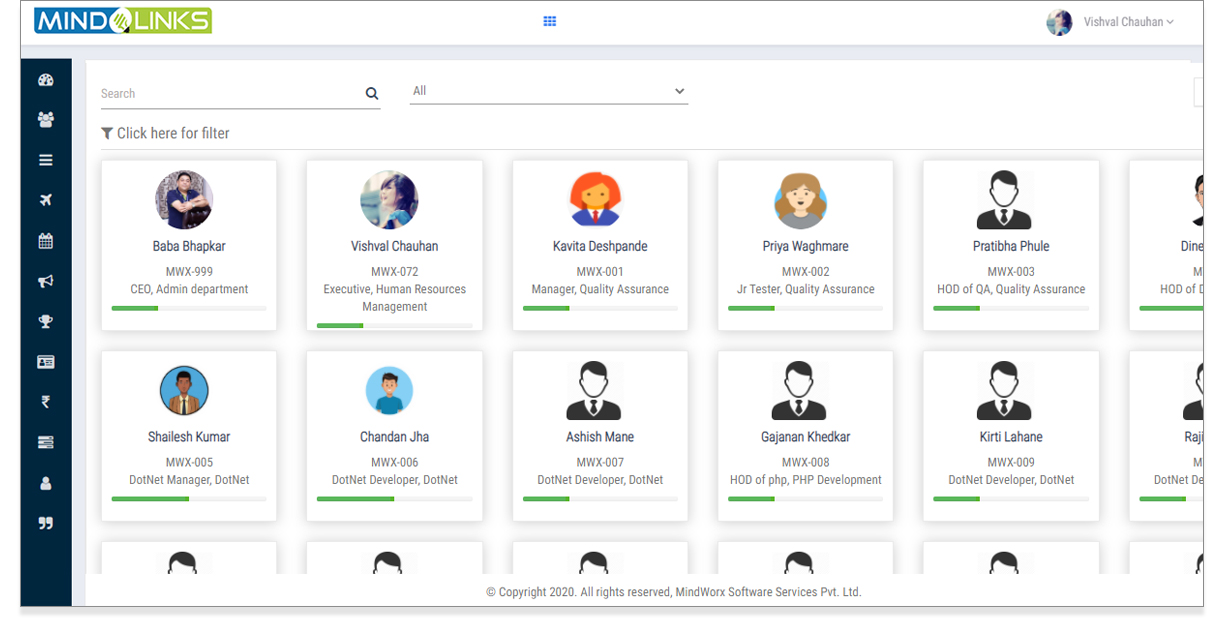The image size is (1224, 627).
Task: Click employee ID MWX-008
Action: 805,463
